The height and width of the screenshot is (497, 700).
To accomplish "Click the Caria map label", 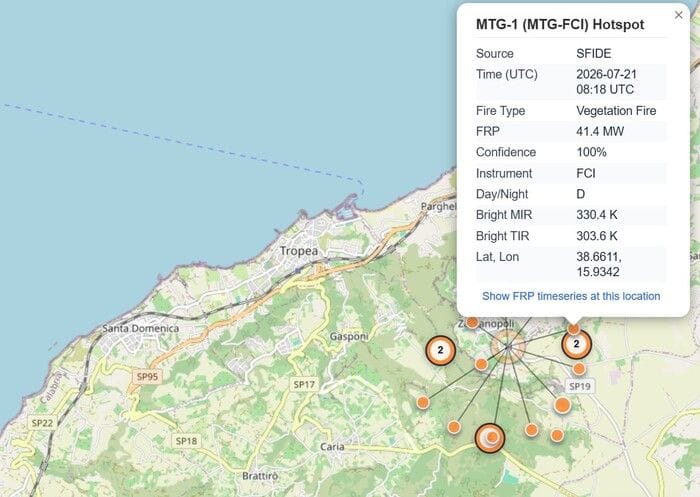I will (332, 447).
